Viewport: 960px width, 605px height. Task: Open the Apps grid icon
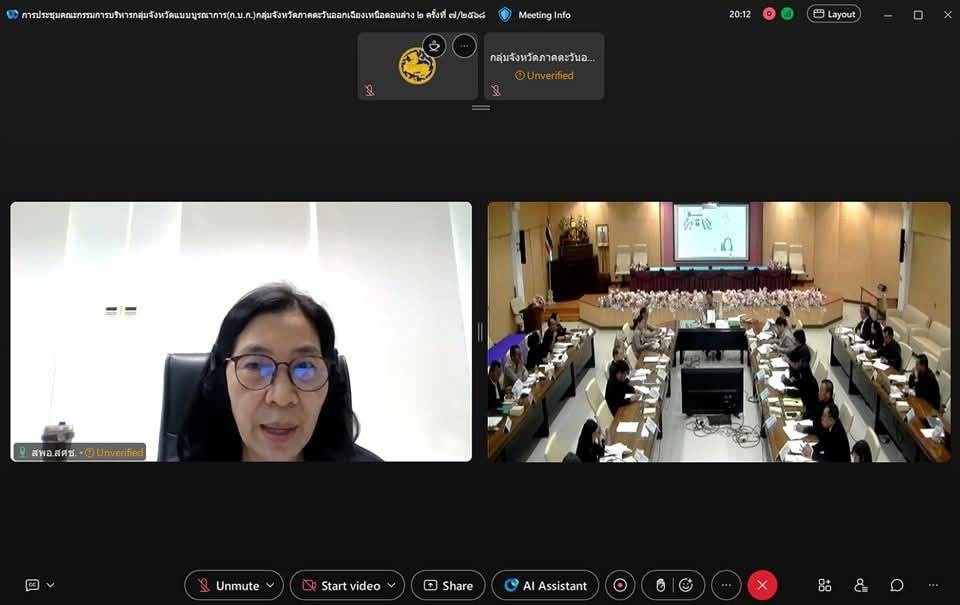[825, 585]
